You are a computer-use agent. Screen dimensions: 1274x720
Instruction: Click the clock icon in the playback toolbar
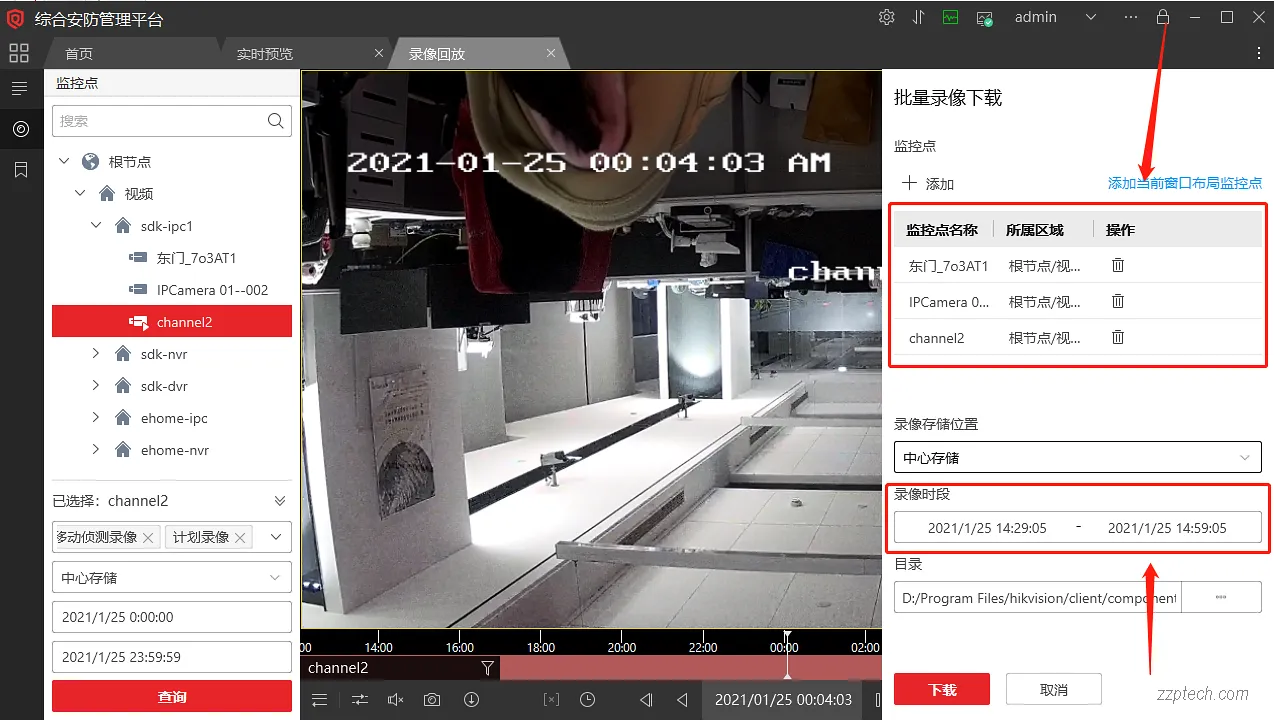coord(587,699)
